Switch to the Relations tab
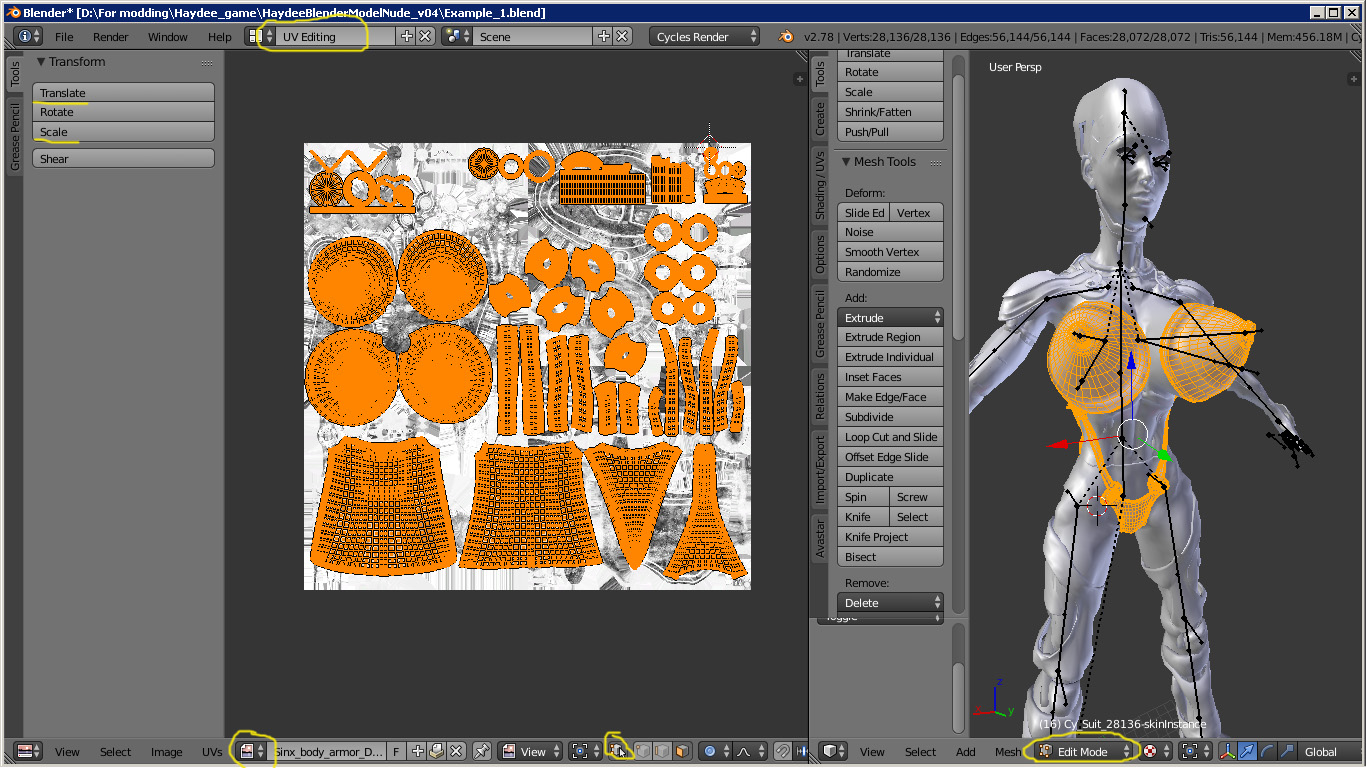This screenshot has width=1366, height=768. (820, 395)
